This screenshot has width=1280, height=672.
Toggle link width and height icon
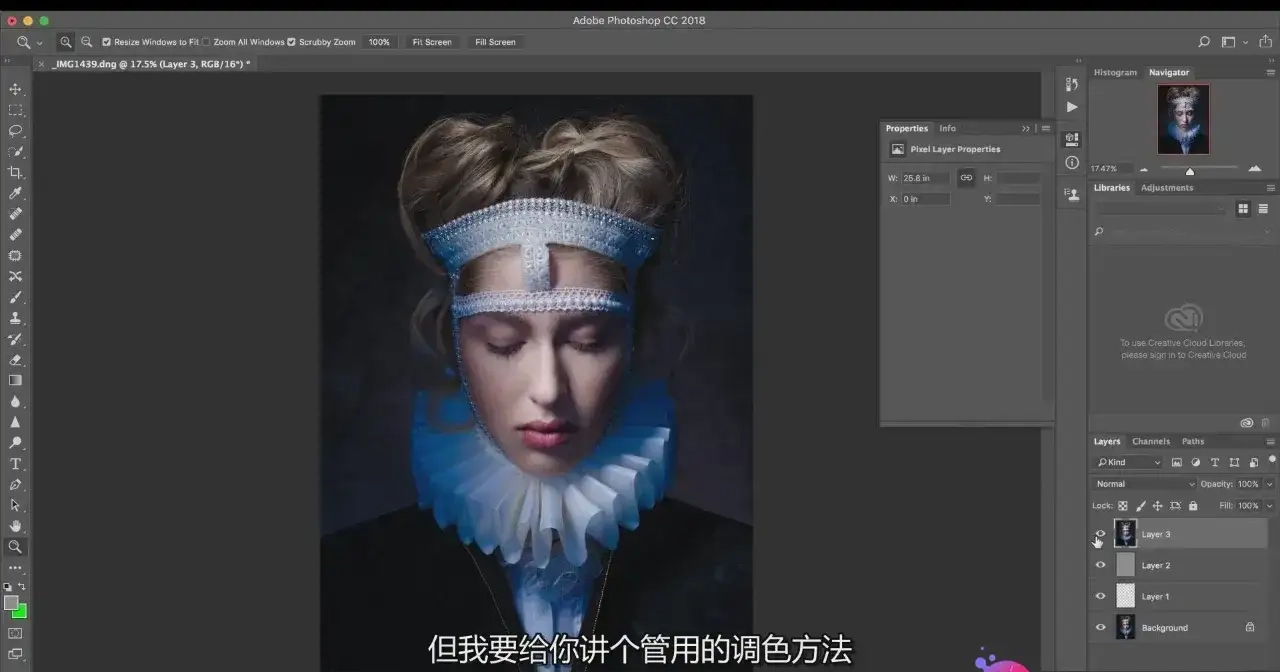point(966,178)
